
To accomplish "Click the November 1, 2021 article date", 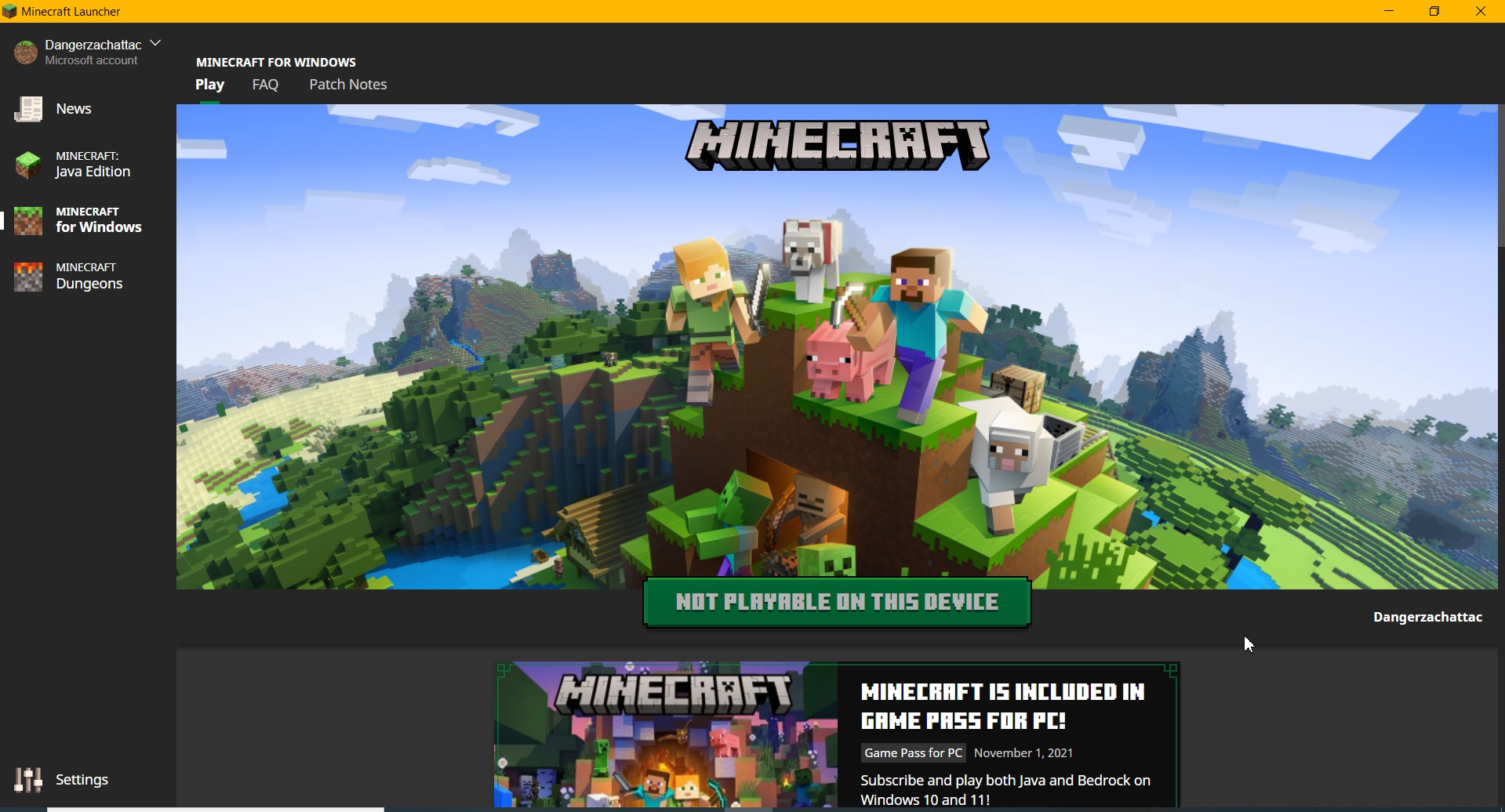I will coord(1023,753).
